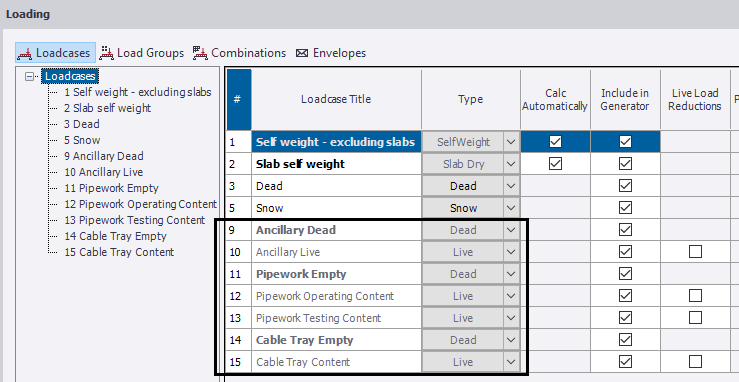This screenshot has width=739, height=382.
Task: Open Type dropdown for Slab self weight
Action: pos(511,164)
